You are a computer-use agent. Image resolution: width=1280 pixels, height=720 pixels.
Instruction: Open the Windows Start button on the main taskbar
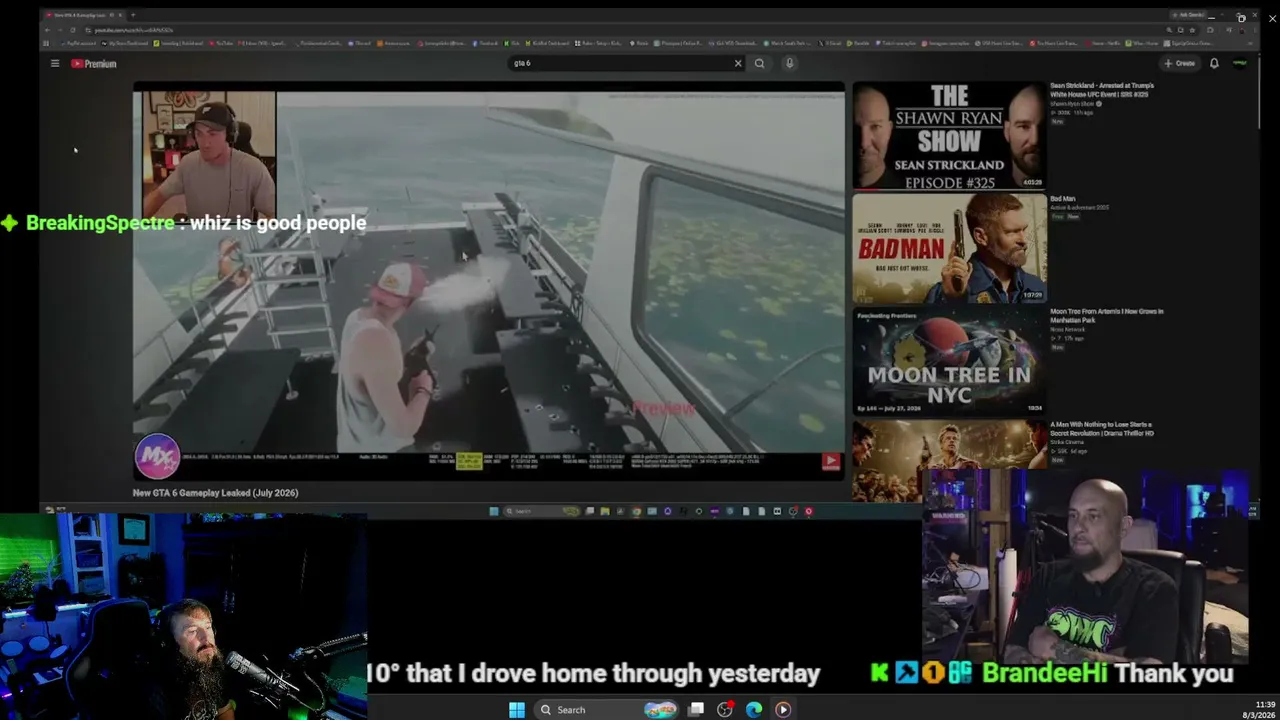(x=517, y=710)
